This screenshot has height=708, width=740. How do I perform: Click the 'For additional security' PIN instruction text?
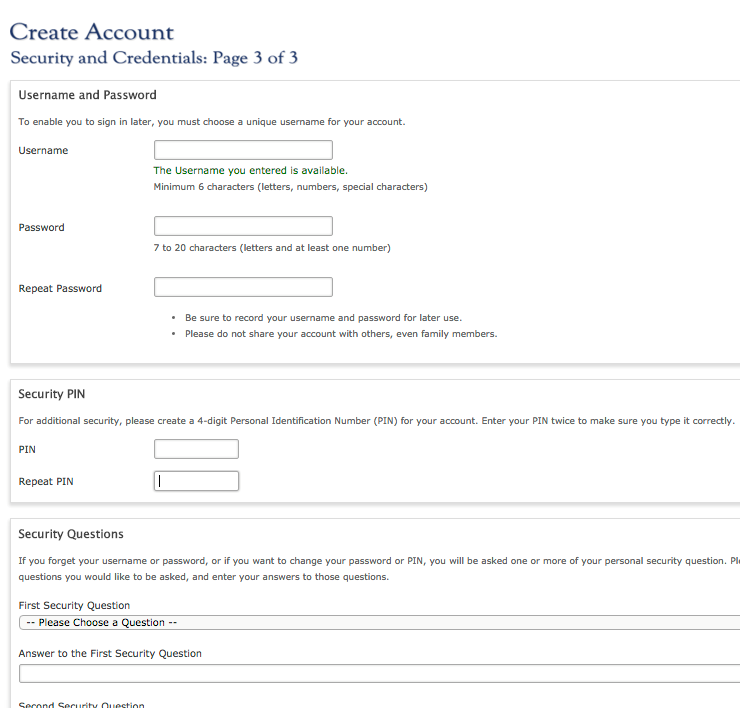[377, 421]
